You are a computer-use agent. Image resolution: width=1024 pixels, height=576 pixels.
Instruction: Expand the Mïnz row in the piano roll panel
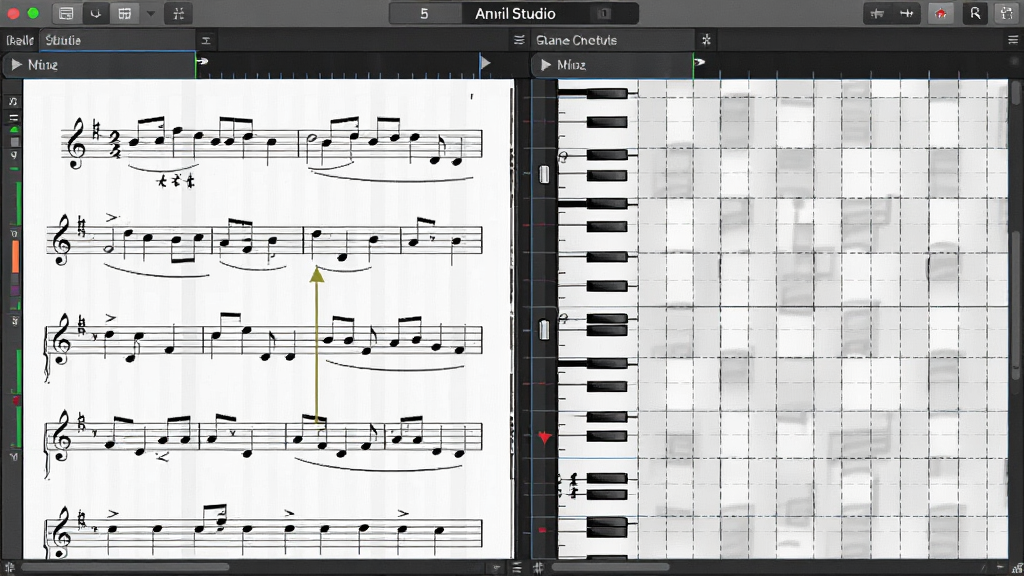(x=546, y=65)
